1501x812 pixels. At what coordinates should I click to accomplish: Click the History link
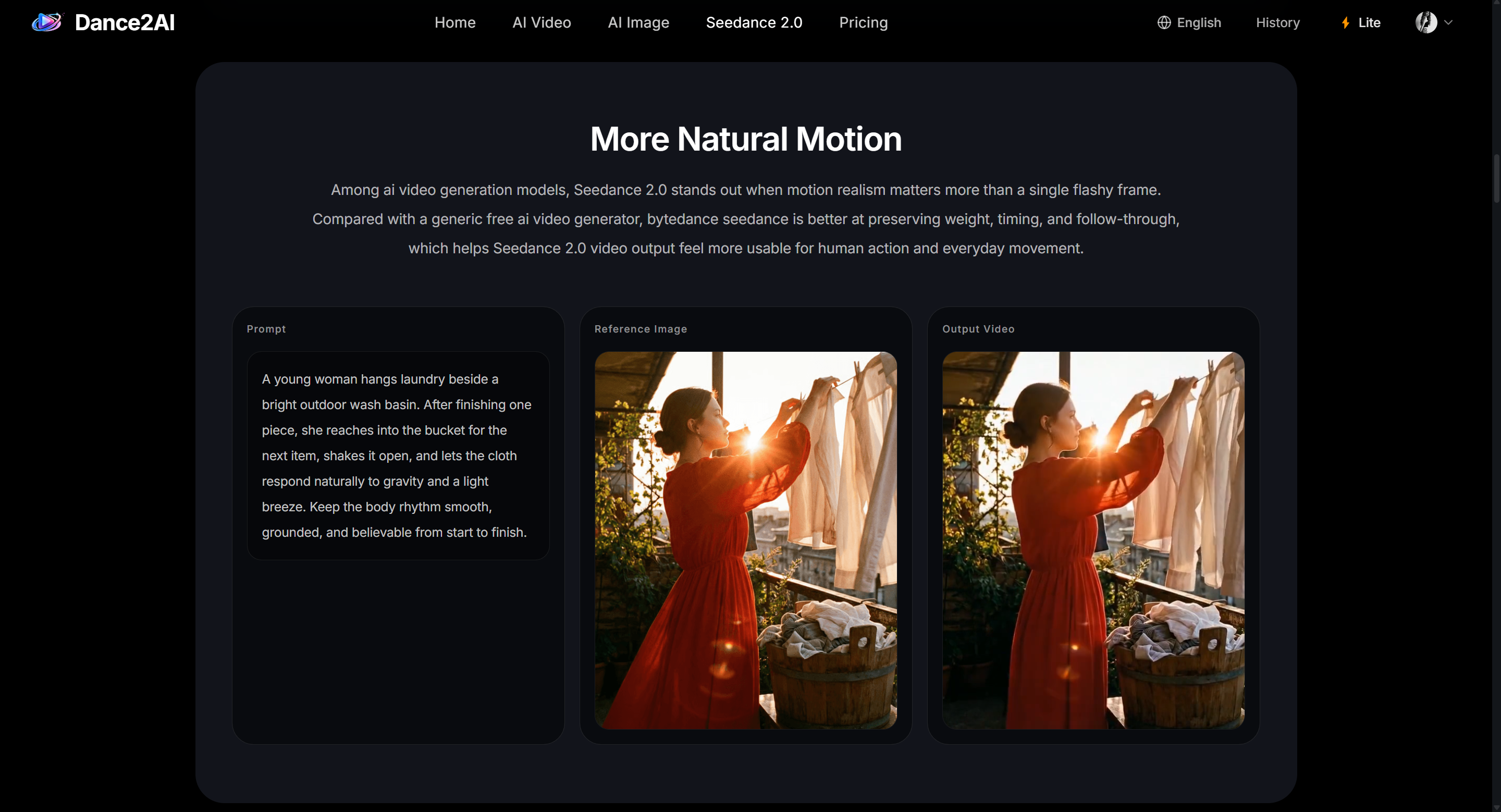(x=1278, y=22)
